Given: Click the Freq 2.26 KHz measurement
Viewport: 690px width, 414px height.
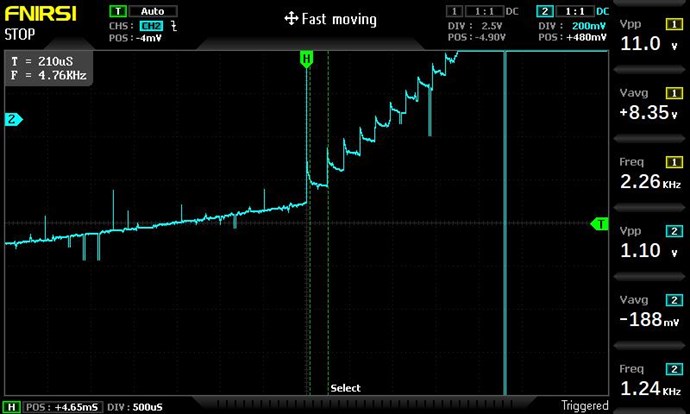Looking at the screenshot, I should (x=650, y=174).
